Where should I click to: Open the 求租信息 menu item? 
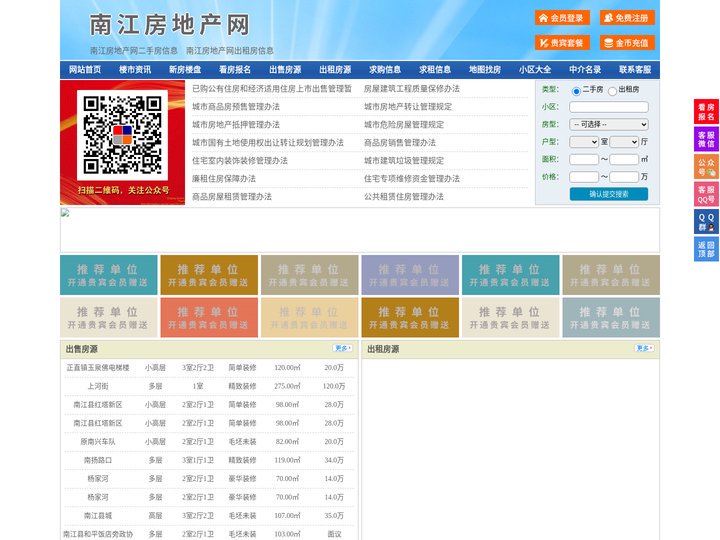tap(435, 70)
